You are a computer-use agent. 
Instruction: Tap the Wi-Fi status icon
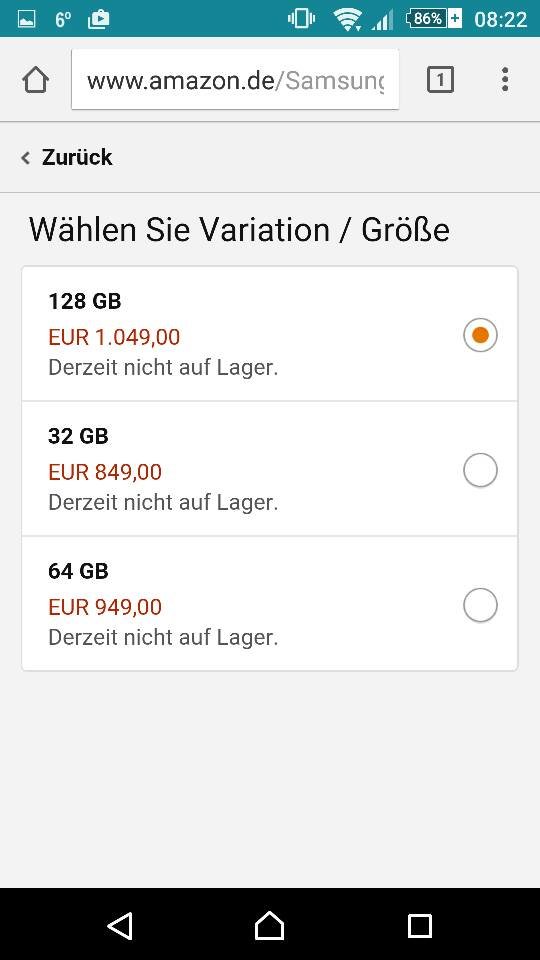pyautogui.click(x=347, y=19)
